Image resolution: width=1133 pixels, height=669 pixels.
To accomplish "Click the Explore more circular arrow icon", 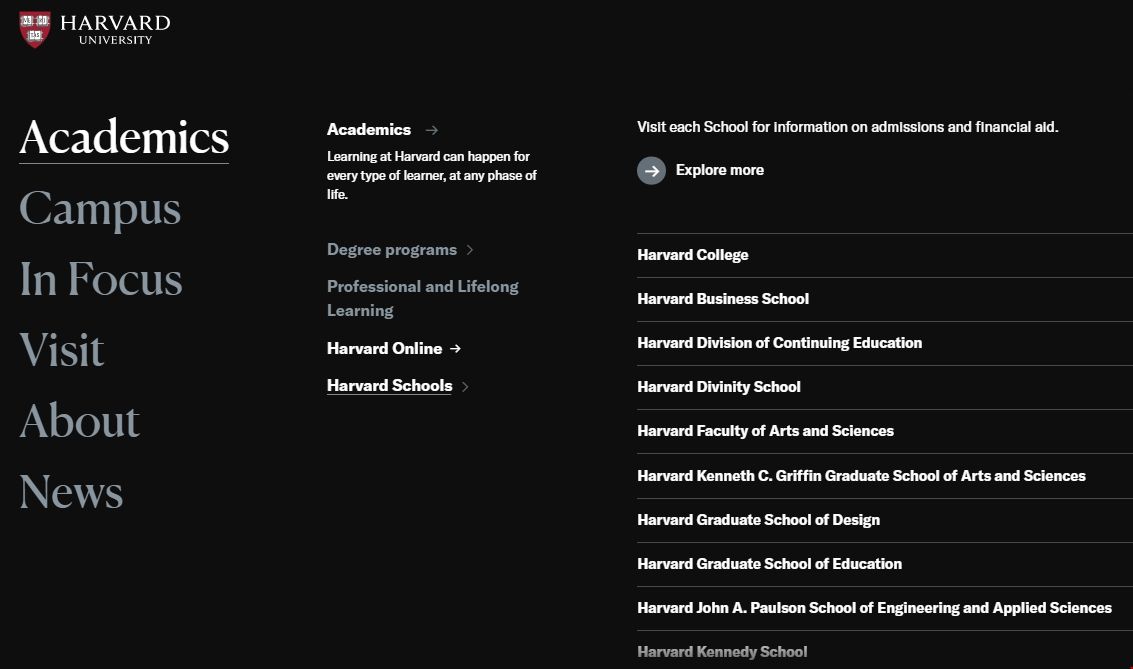I will (651, 170).
